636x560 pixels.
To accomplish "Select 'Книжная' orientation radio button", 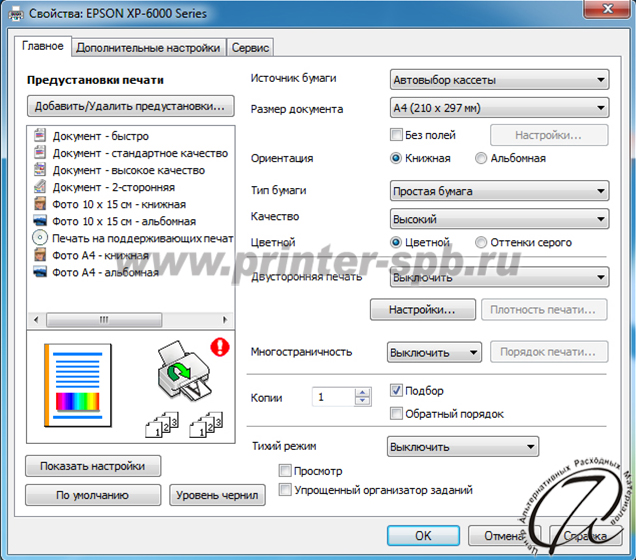I will pos(395,158).
